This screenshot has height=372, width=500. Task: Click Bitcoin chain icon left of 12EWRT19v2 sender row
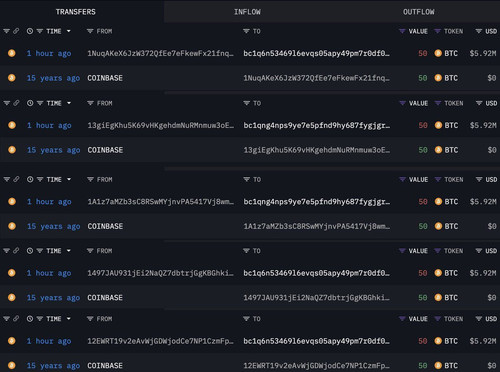[12, 341]
